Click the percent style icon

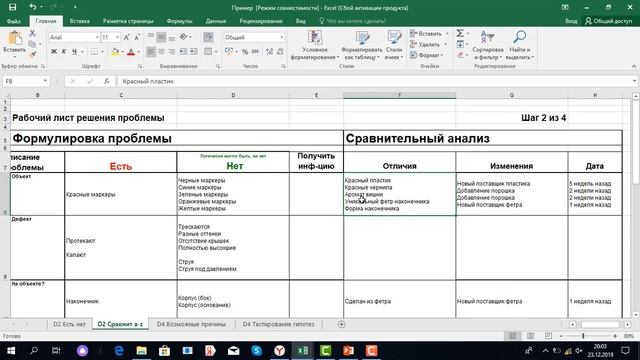(x=245, y=52)
